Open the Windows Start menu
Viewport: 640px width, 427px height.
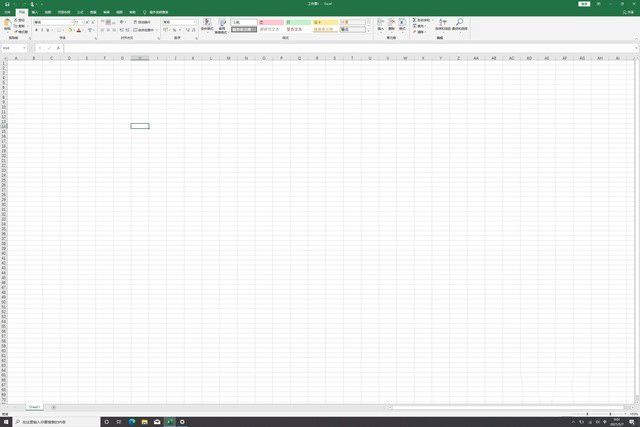coord(6,422)
